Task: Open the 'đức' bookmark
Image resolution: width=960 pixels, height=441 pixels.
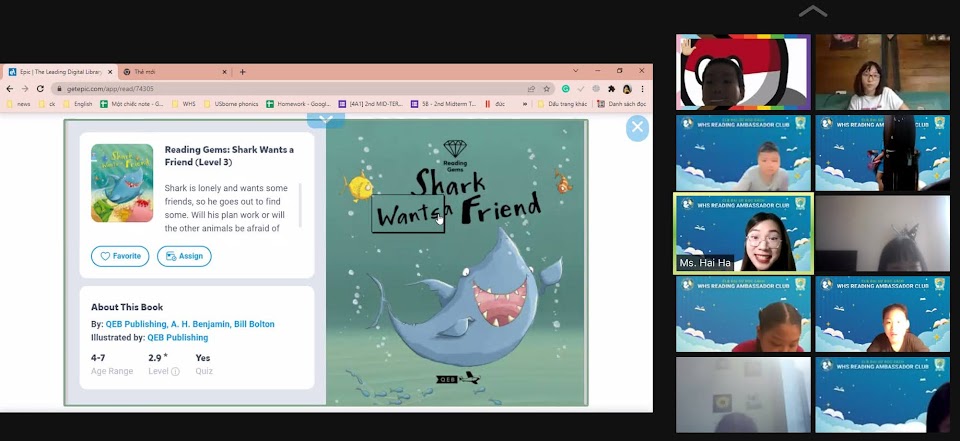Action: pos(495,104)
